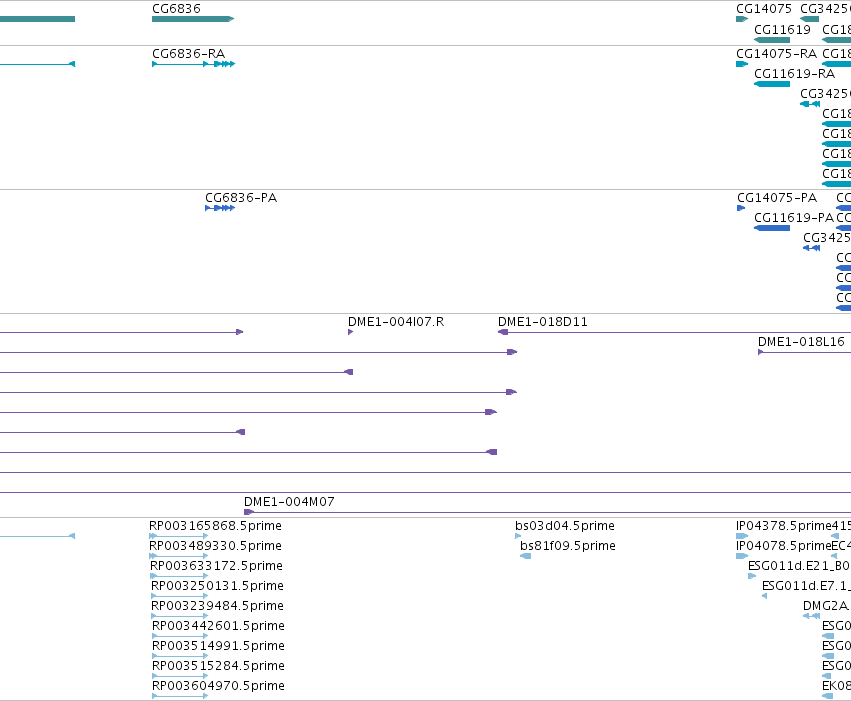Select the CG14075 gene label
Viewport: 851px width, 701px height.
[764, 9]
